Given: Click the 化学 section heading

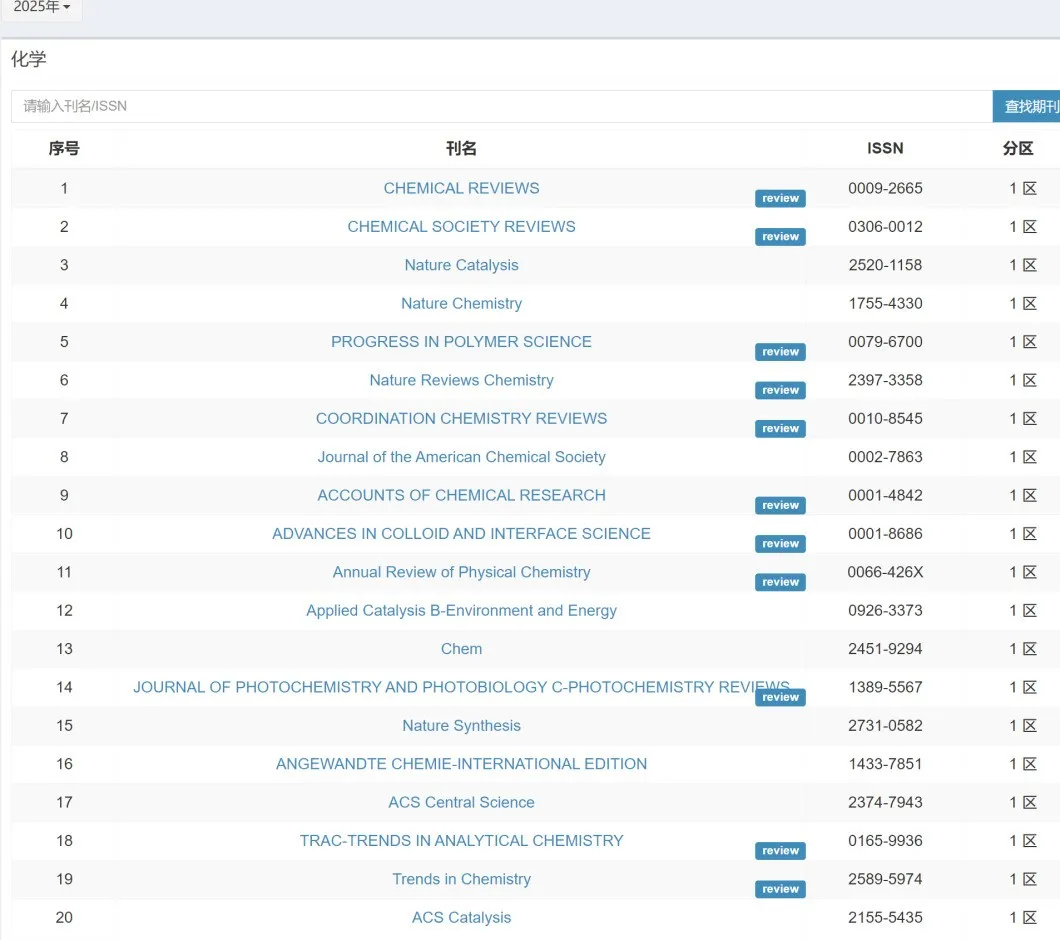Looking at the screenshot, I should [x=28, y=59].
